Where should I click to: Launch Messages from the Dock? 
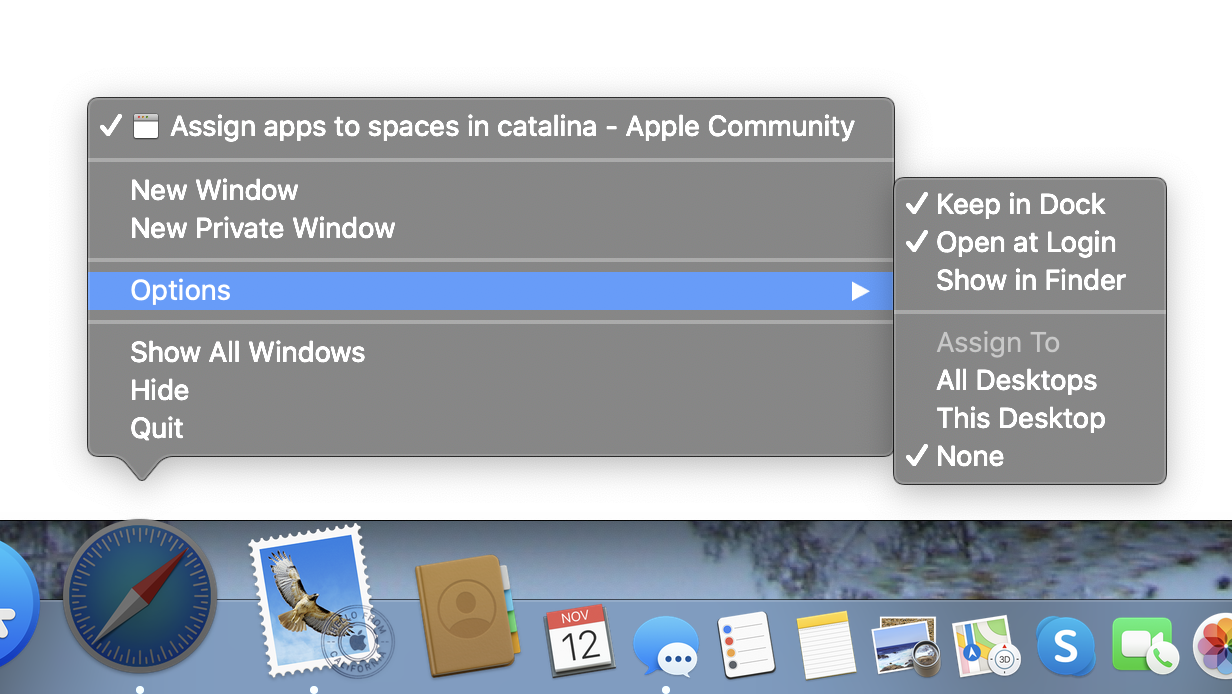pos(667,647)
